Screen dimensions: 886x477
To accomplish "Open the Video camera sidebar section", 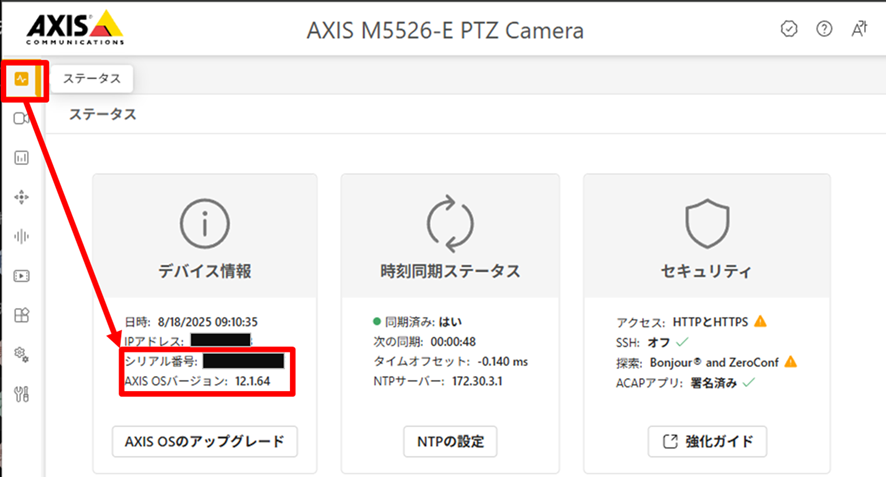I will 21,118.
